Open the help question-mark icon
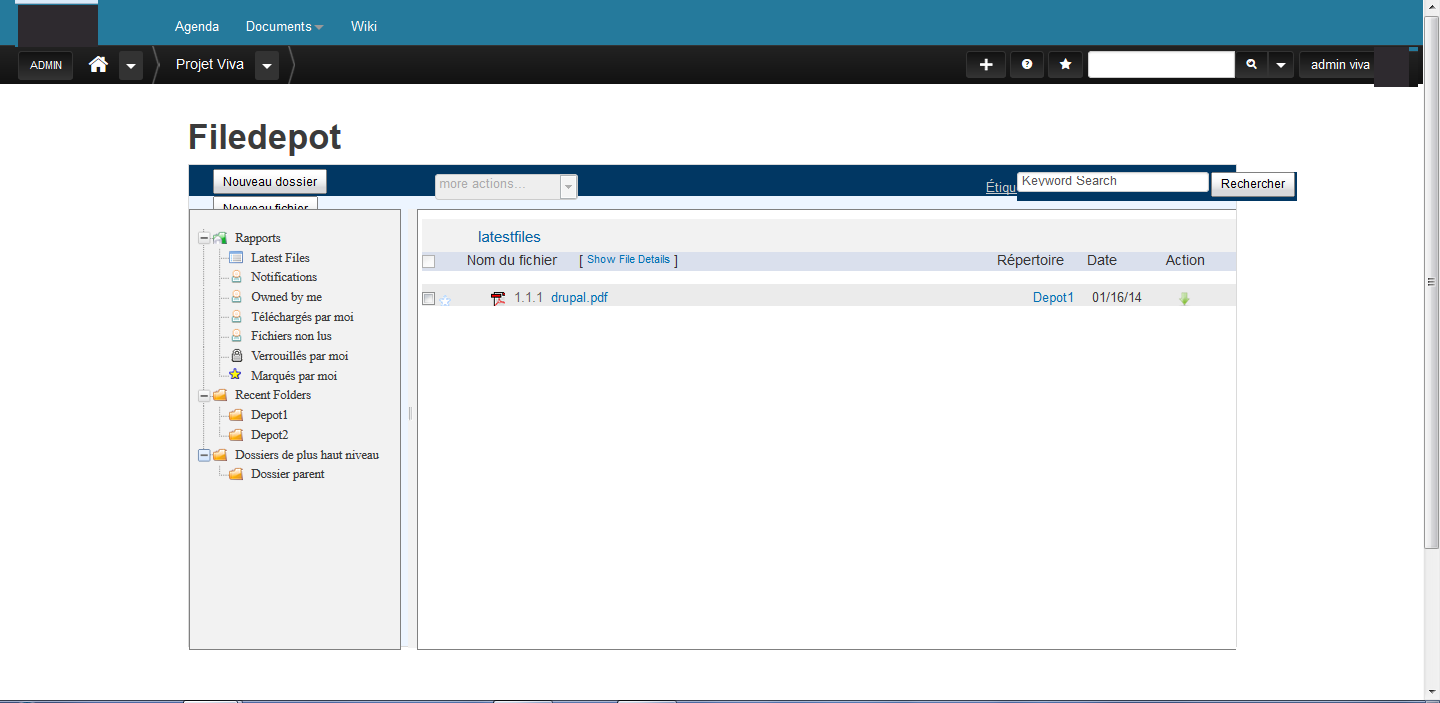 point(1026,65)
